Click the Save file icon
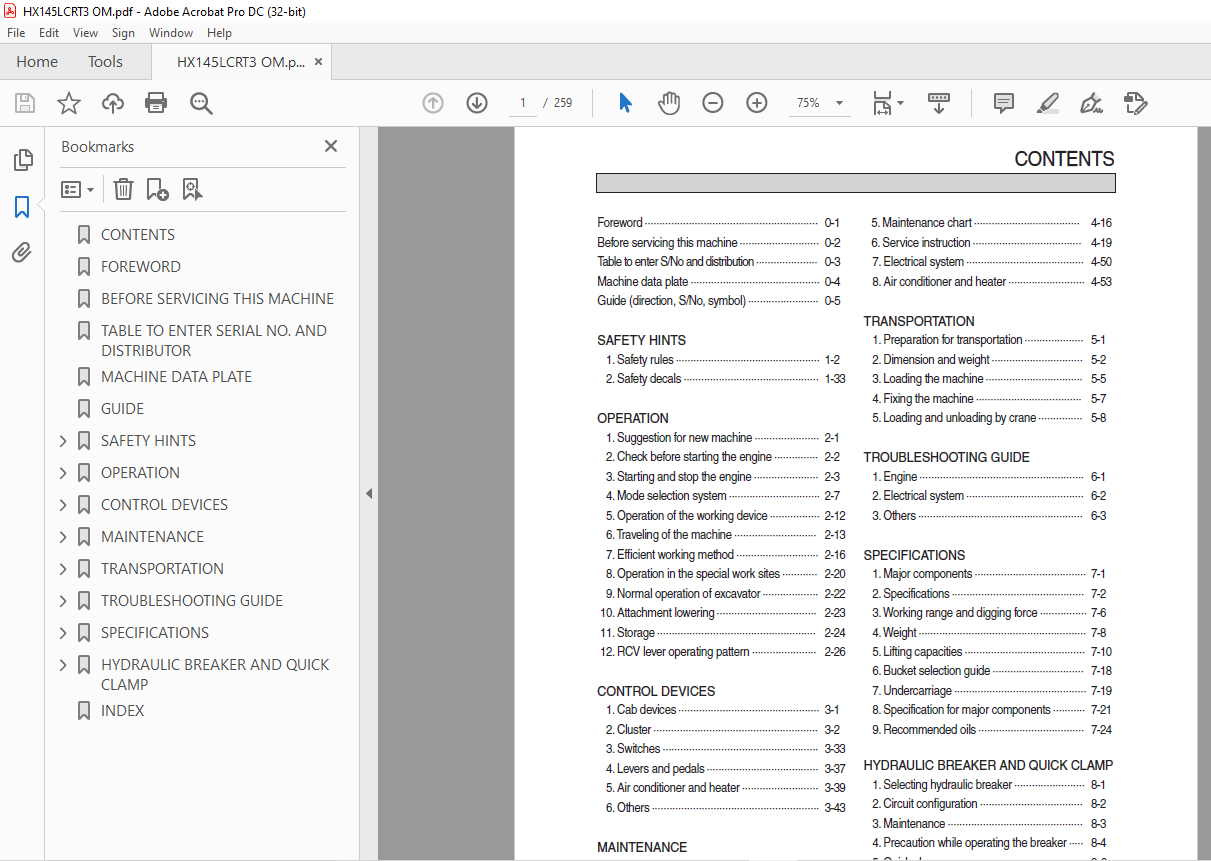 pos(25,103)
